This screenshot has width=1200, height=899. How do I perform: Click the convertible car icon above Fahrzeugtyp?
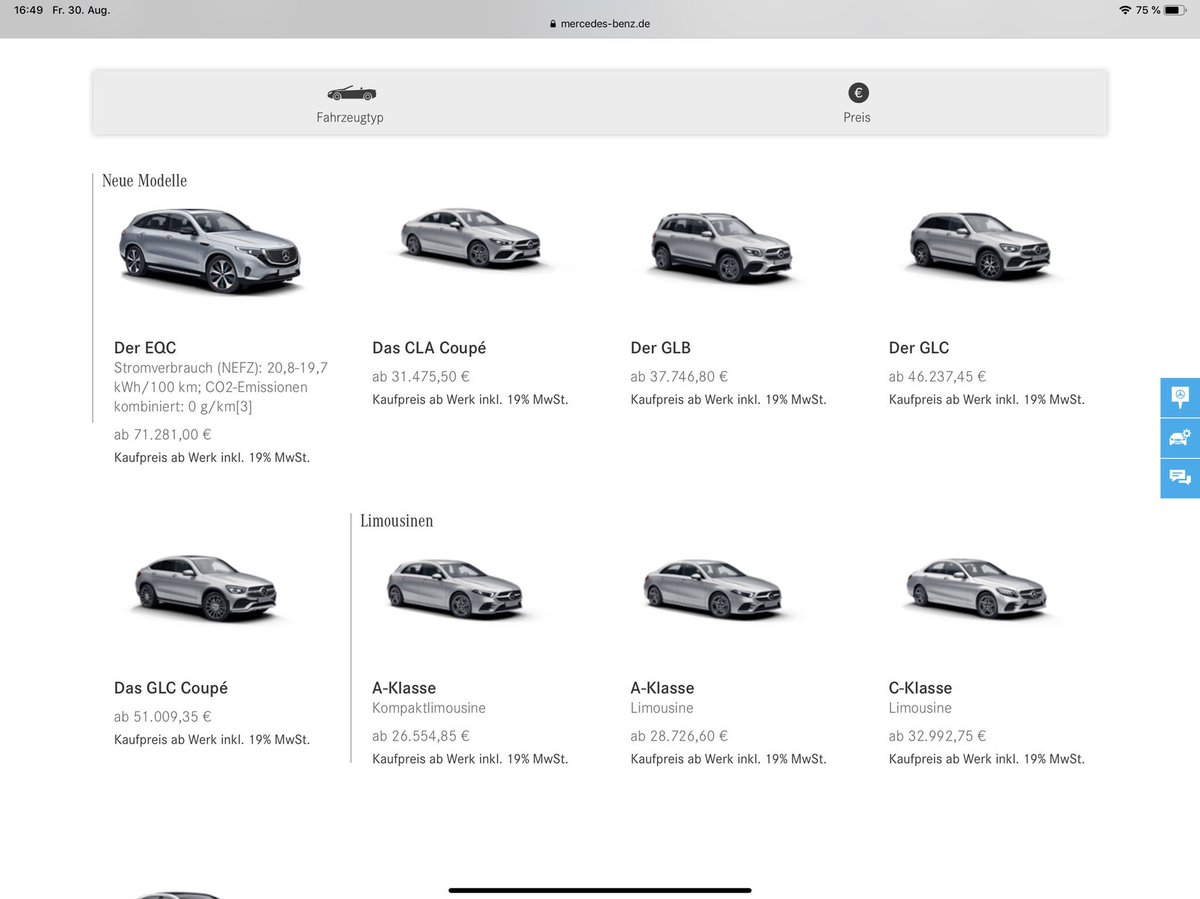(x=351, y=93)
